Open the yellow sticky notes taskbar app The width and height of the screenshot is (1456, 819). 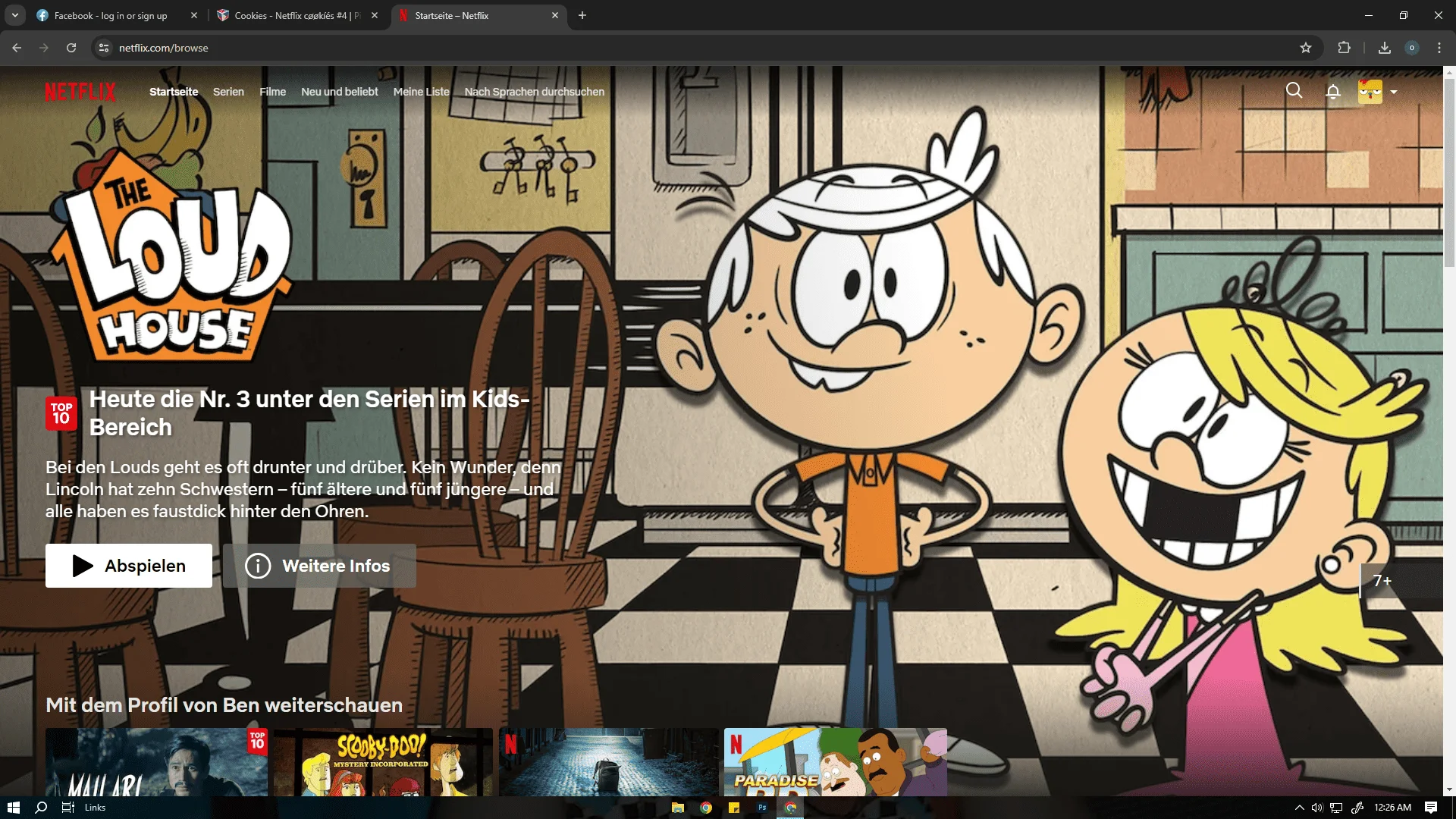[x=734, y=808]
